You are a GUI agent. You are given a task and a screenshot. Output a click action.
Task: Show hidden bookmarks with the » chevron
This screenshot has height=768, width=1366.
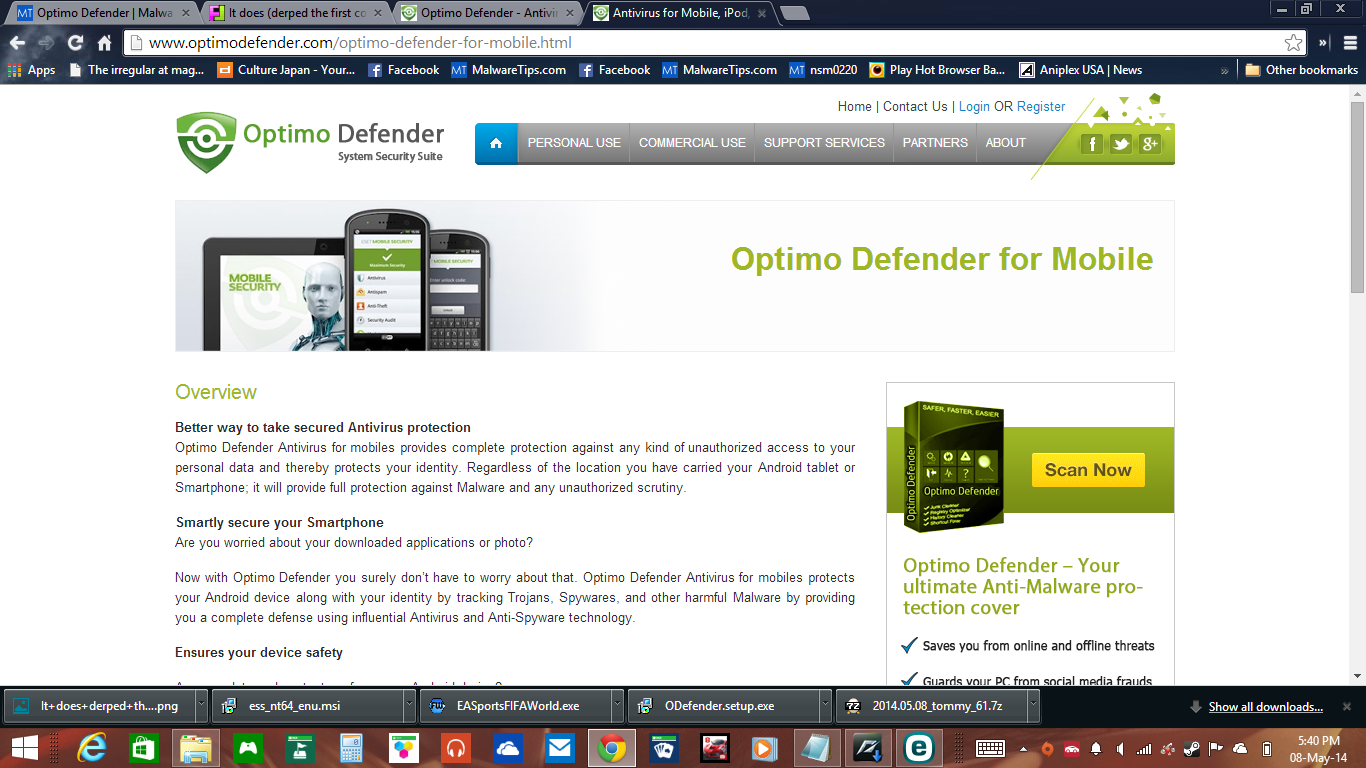coord(1225,70)
